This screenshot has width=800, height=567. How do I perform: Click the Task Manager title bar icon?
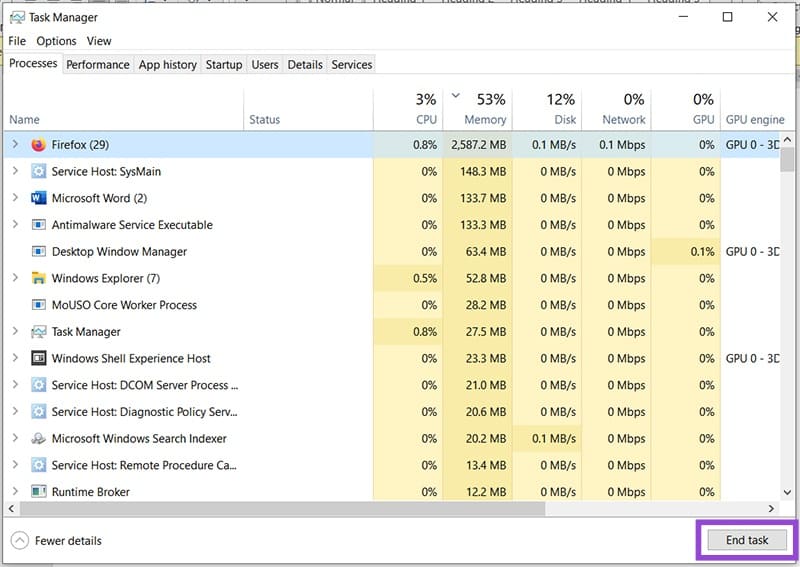(x=17, y=17)
